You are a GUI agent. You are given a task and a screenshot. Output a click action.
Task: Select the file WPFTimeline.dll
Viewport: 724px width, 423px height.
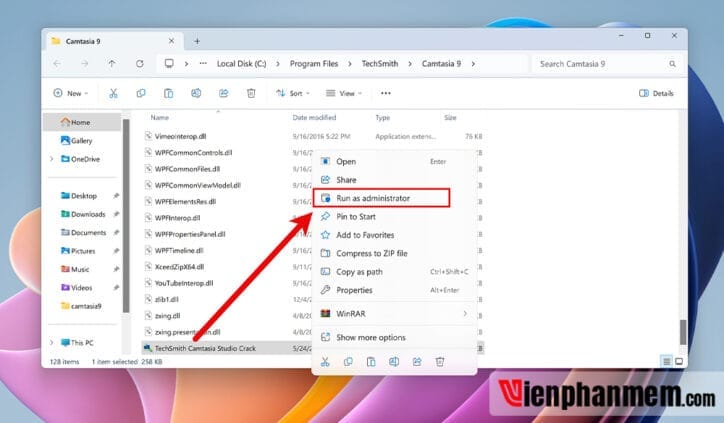179,250
